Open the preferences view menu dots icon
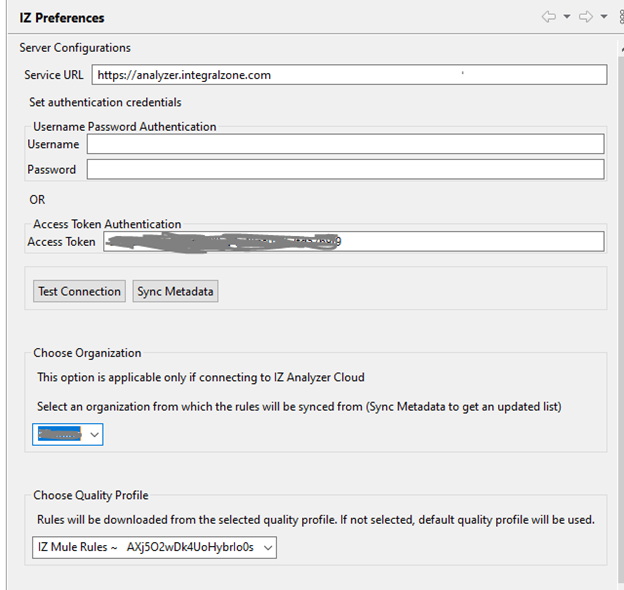The height and width of the screenshot is (590, 624). (620, 17)
